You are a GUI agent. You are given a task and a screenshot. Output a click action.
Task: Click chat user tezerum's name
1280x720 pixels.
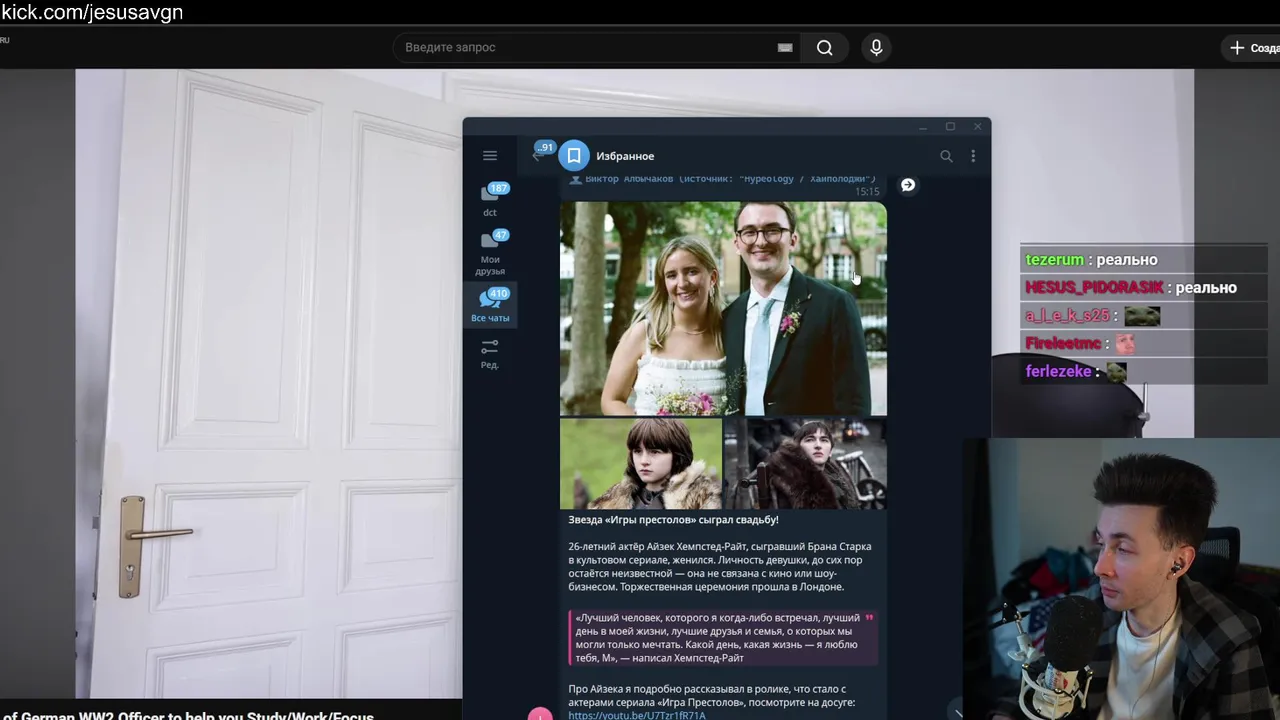coord(1054,259)
